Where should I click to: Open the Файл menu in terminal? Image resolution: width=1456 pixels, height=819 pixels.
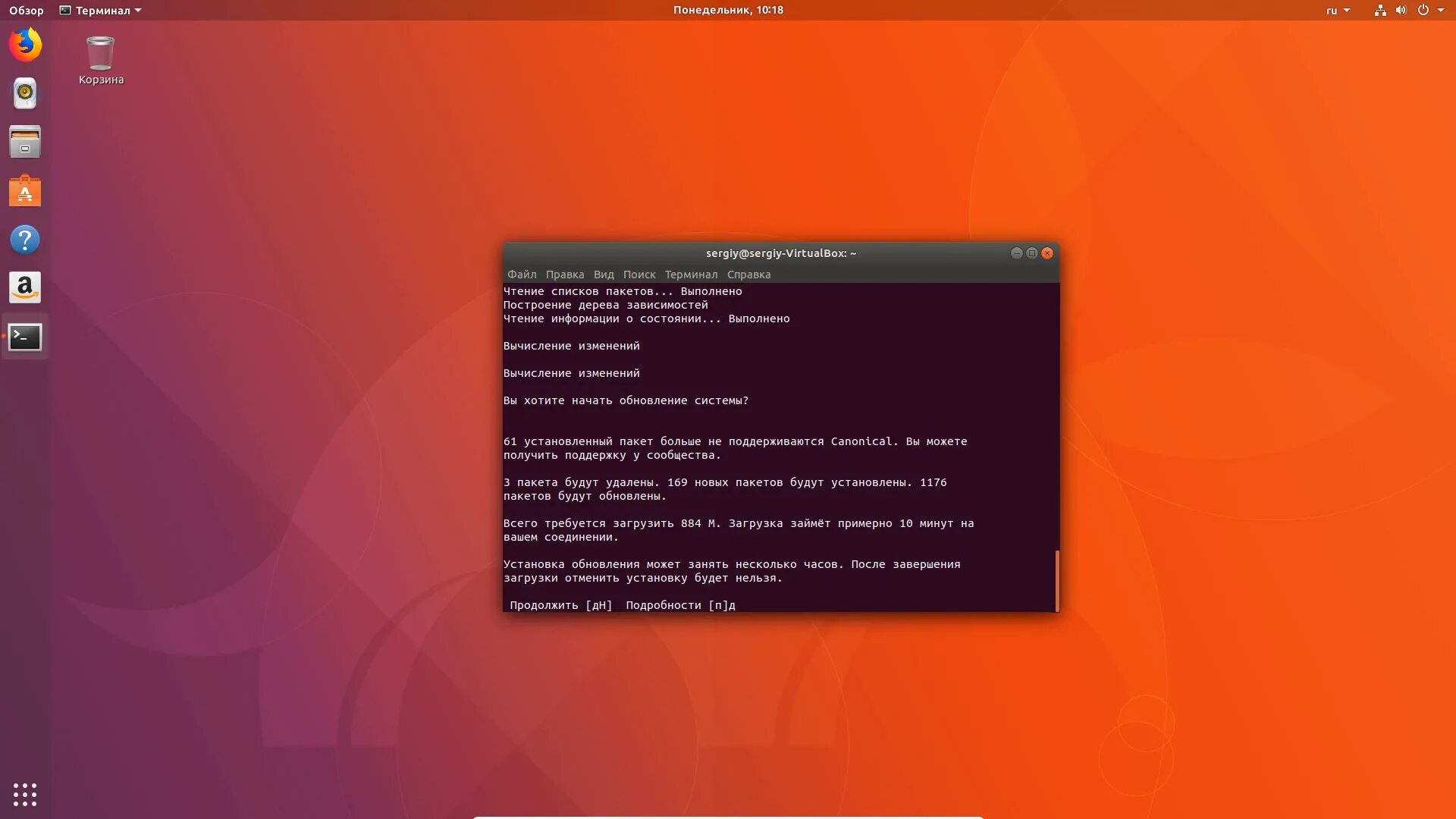click(x=522, y=275)
